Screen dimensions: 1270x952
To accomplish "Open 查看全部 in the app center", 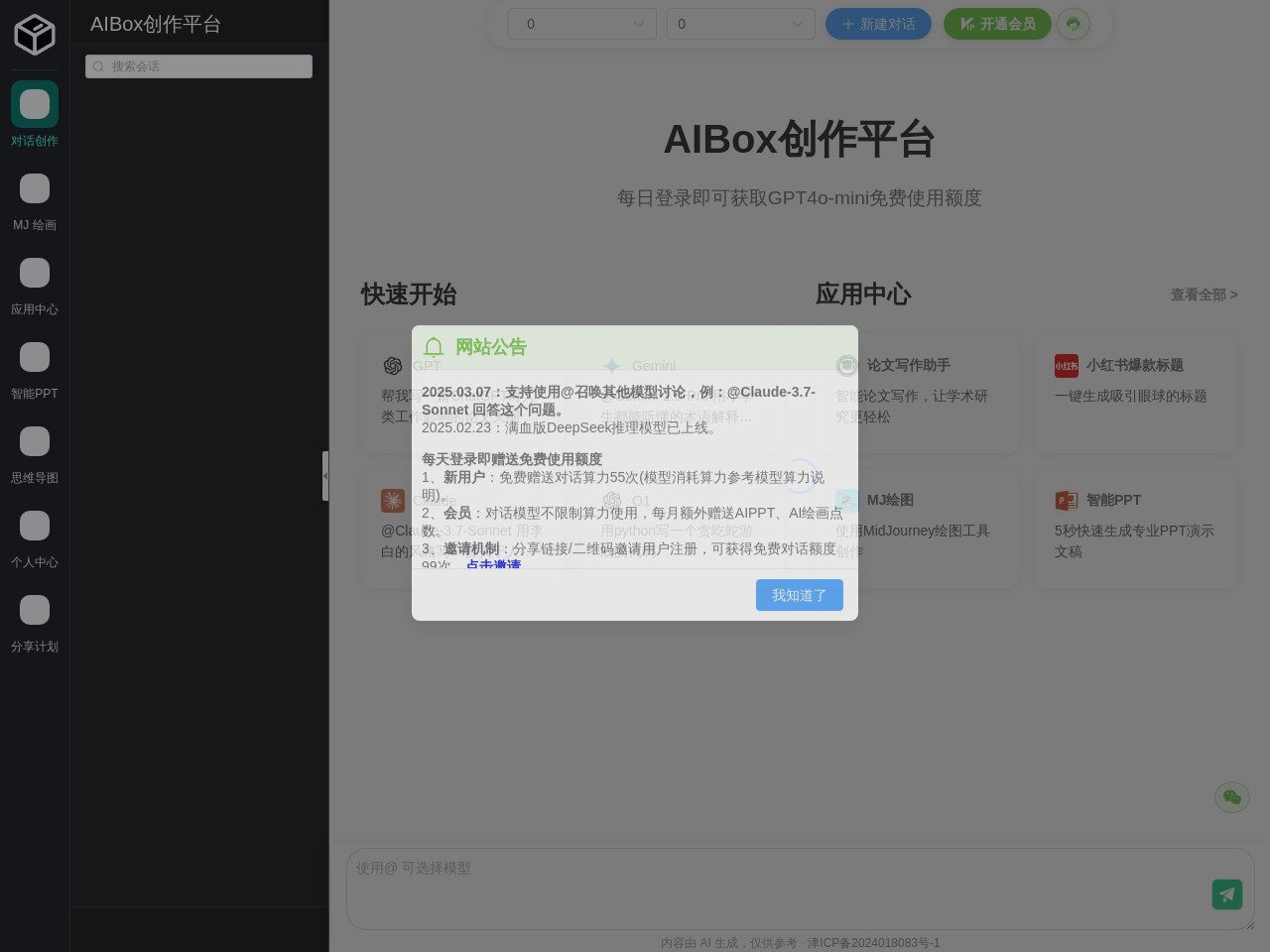I will pos(1203,295).
